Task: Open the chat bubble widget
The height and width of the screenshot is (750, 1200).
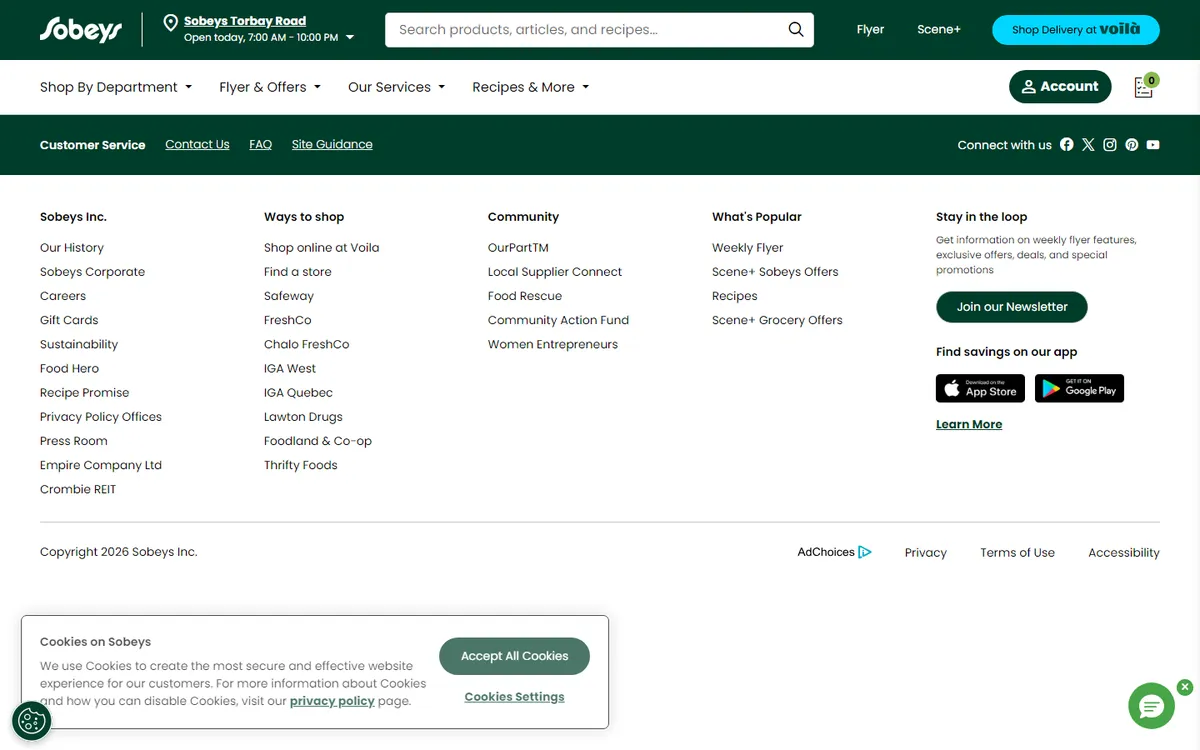Action: pos(1151,707)
